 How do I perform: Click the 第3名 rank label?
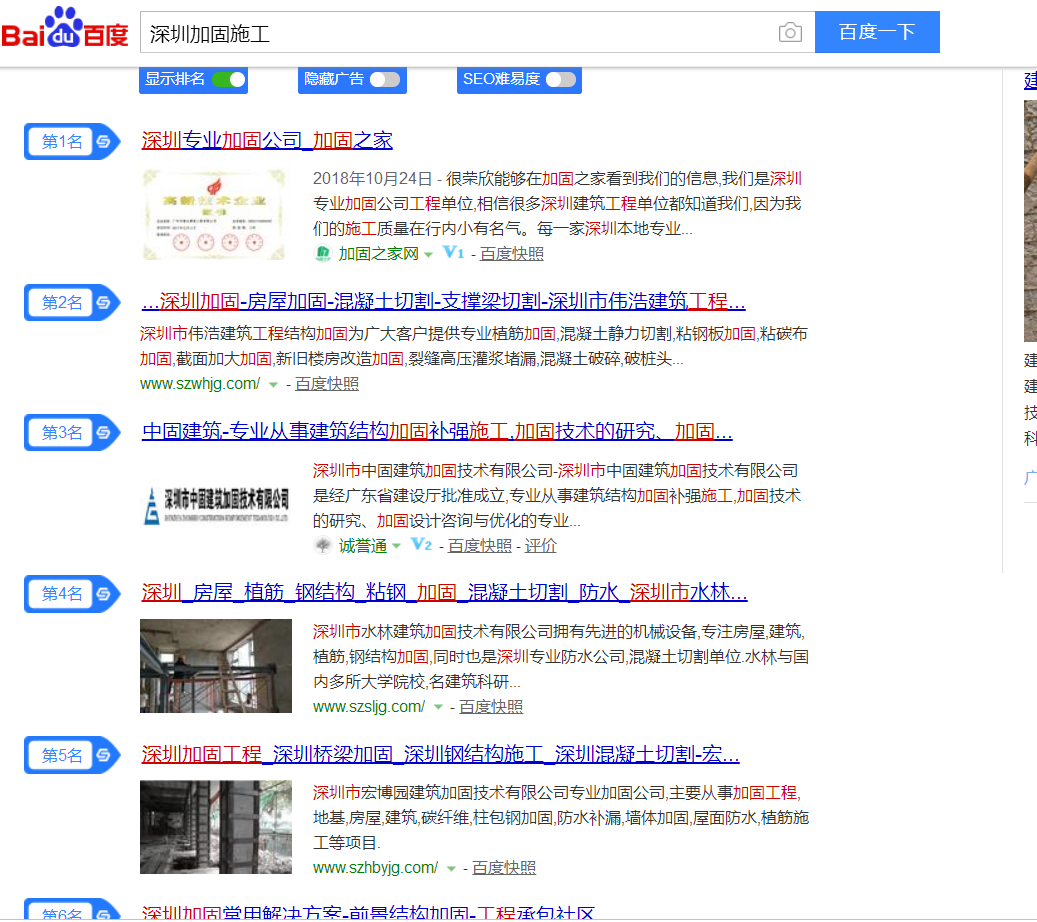coord(62,433)
